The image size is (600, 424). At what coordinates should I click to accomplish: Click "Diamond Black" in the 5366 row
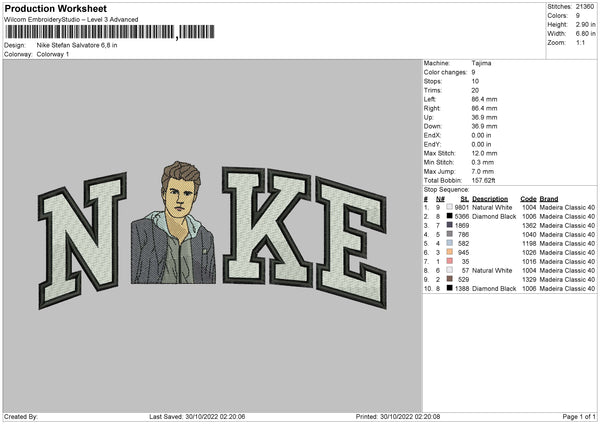coord(494,216)
